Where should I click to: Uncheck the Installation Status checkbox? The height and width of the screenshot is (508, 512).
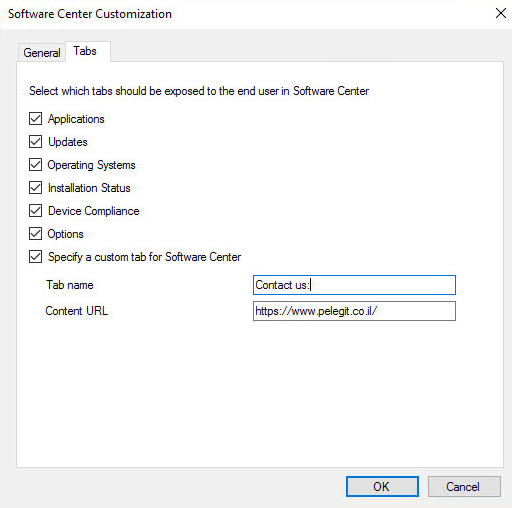(x=35, y=188)
